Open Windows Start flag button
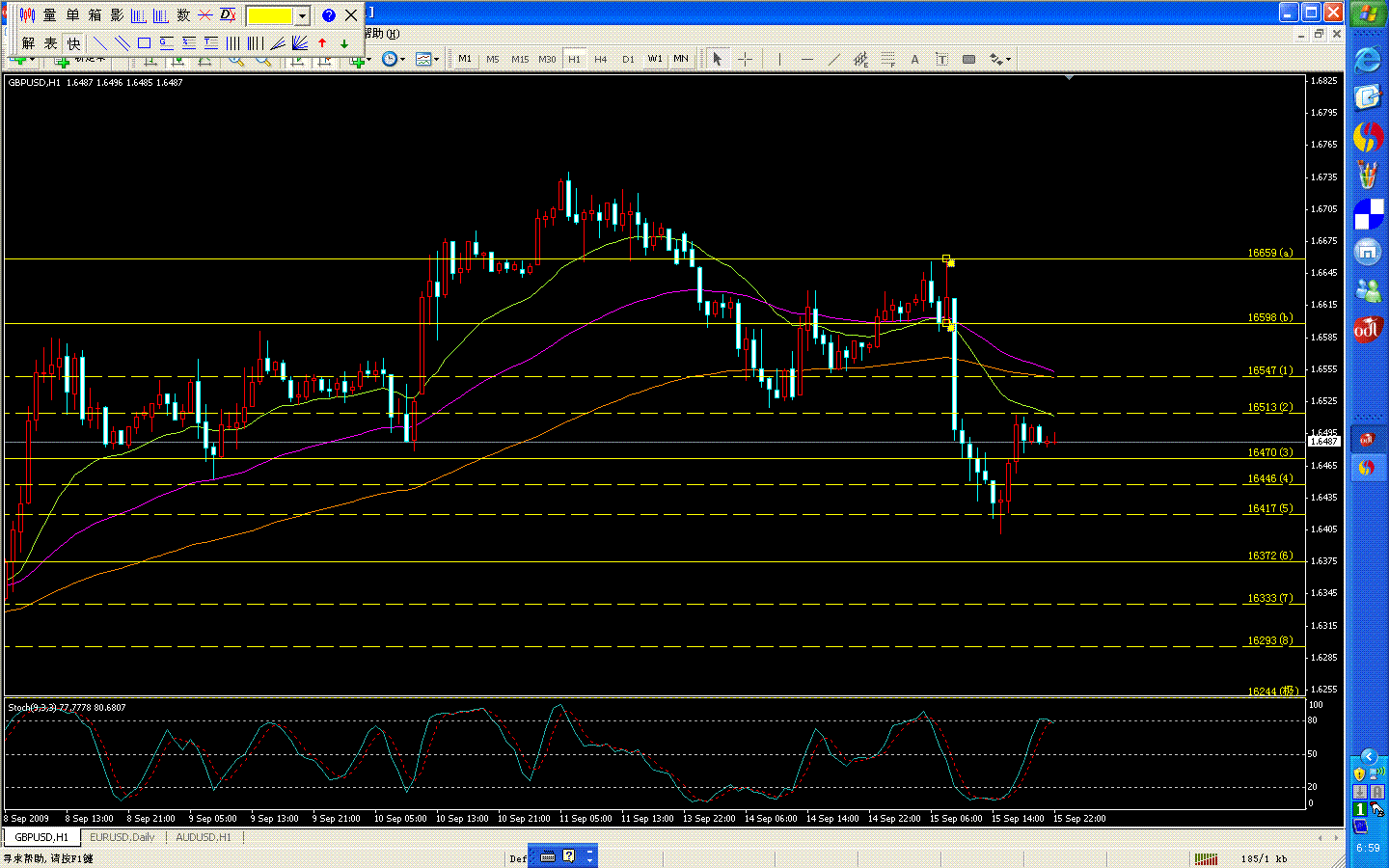 coord(1368,14)
